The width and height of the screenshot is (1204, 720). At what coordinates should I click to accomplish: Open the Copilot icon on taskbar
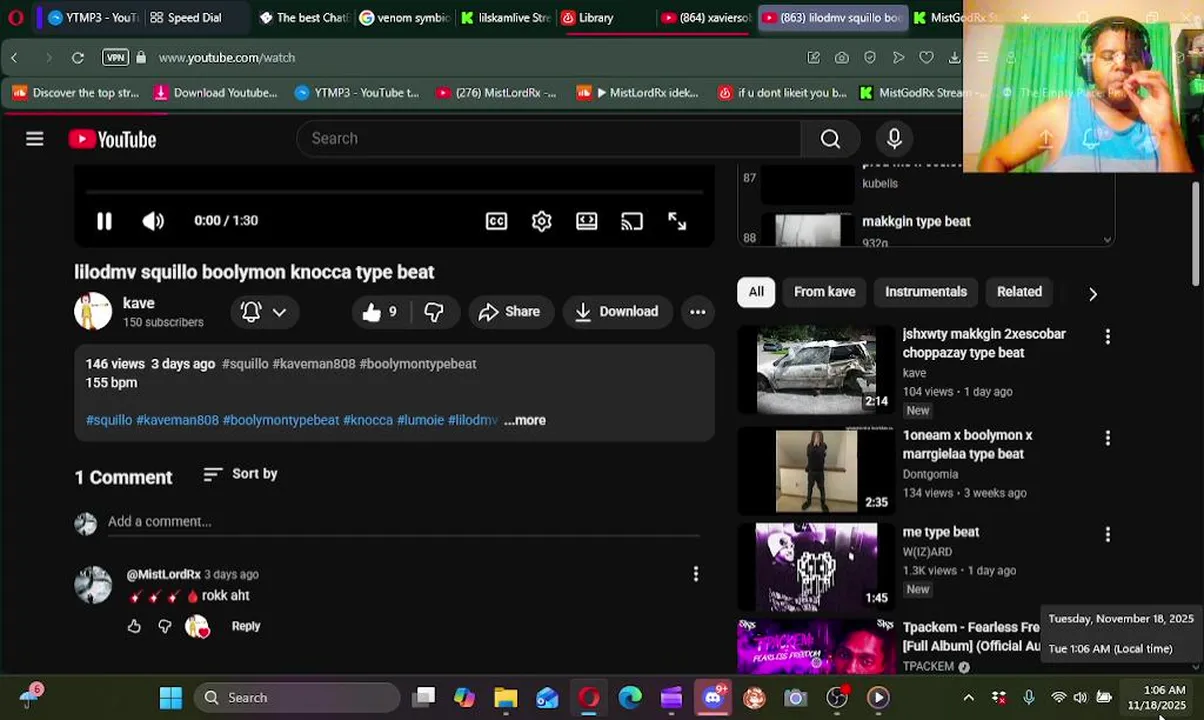(464, 698)
